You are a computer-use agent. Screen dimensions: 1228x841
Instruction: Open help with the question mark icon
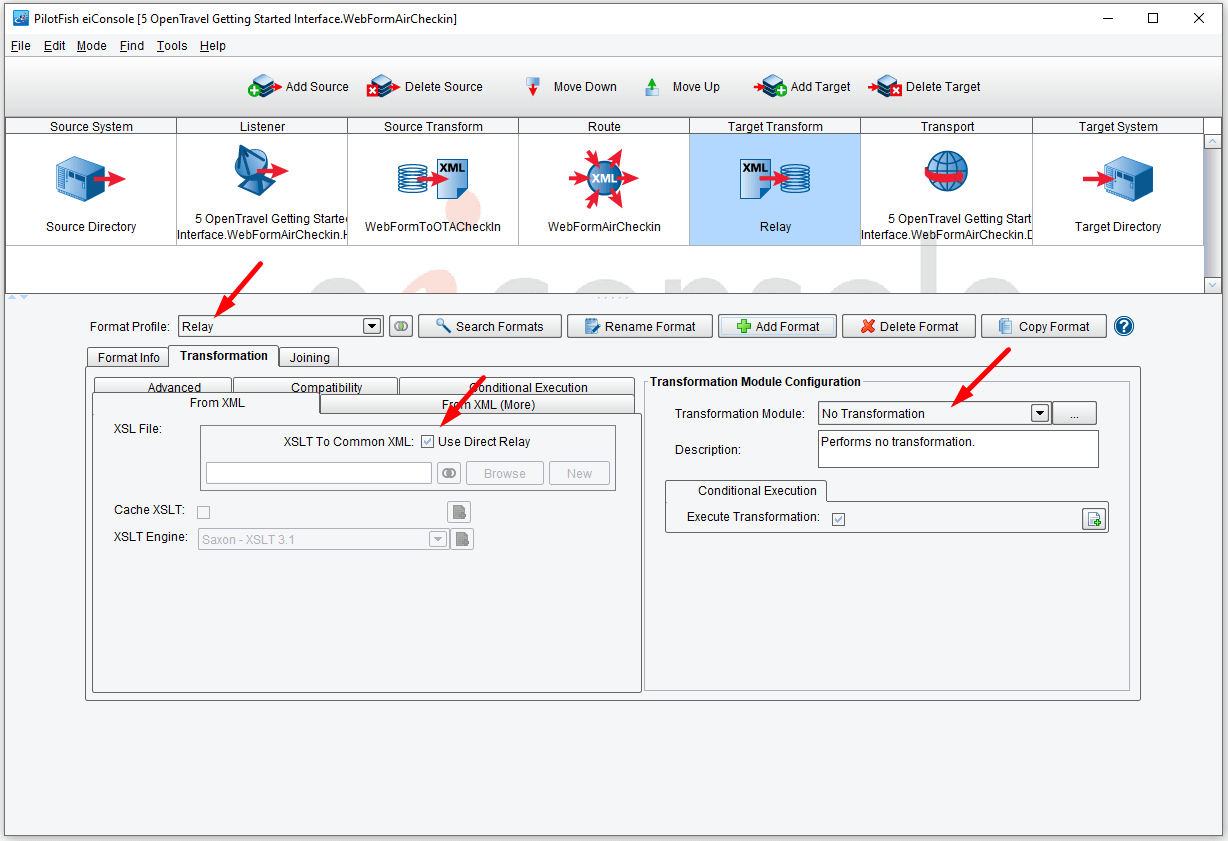(x=1124, y=326)
